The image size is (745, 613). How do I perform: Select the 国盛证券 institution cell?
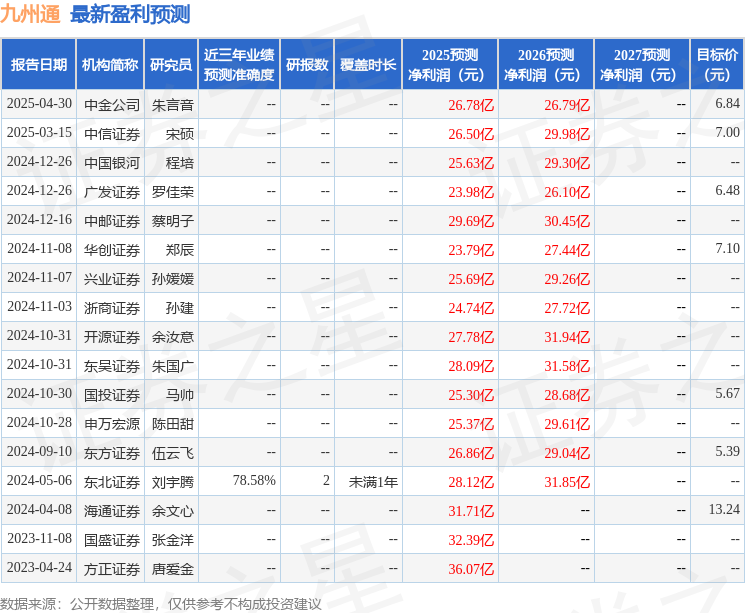[112, 540]
